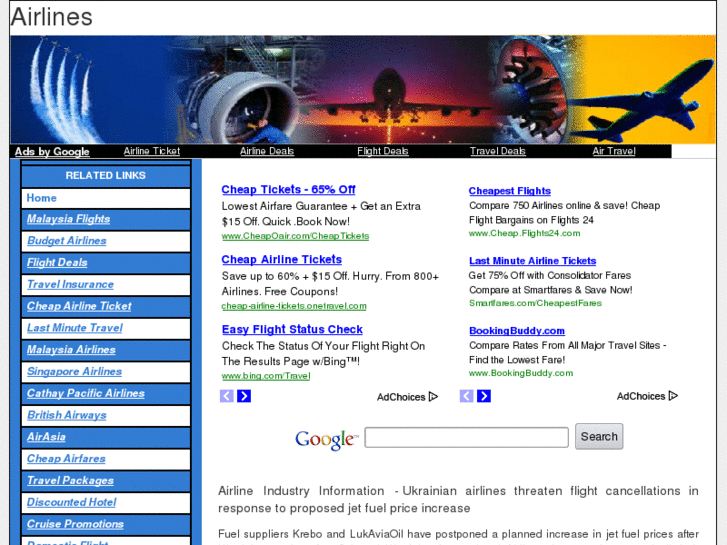This screenshot has width=727, height=545.
Task: Click previous arrow under left ad column
Action: coord(227,396)
